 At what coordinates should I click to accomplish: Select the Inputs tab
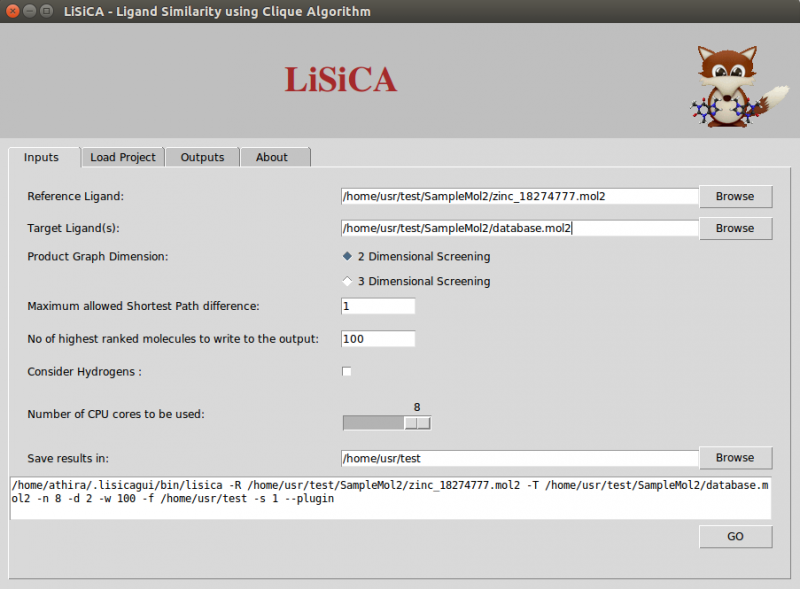pyautogui.click(x=42, y=157)
